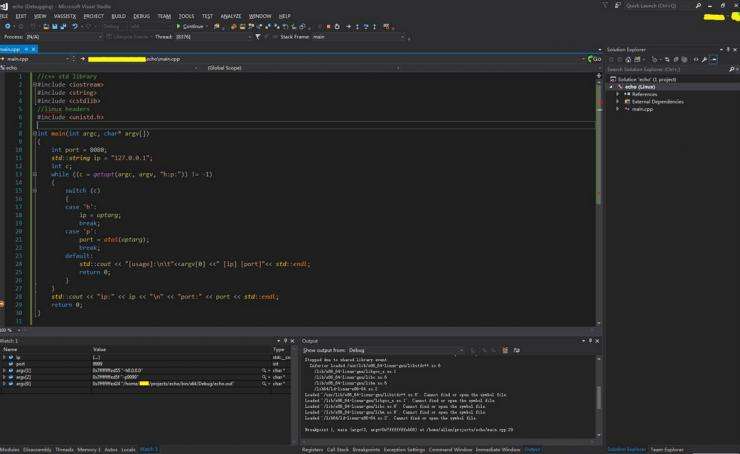740x454 pixels.
Task: Click the wrench Properties icon in Solution Explorer
Action: click(704, 59)
